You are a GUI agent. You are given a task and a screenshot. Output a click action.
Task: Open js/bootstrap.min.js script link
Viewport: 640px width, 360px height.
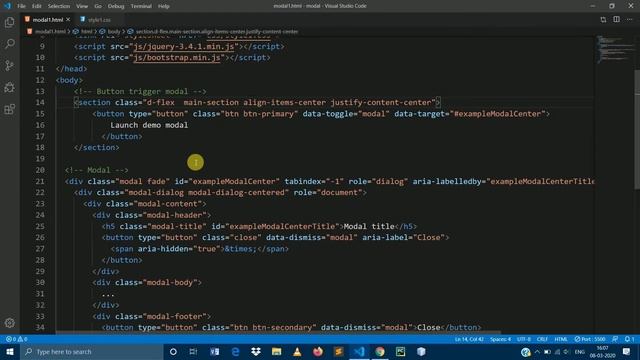177,58
